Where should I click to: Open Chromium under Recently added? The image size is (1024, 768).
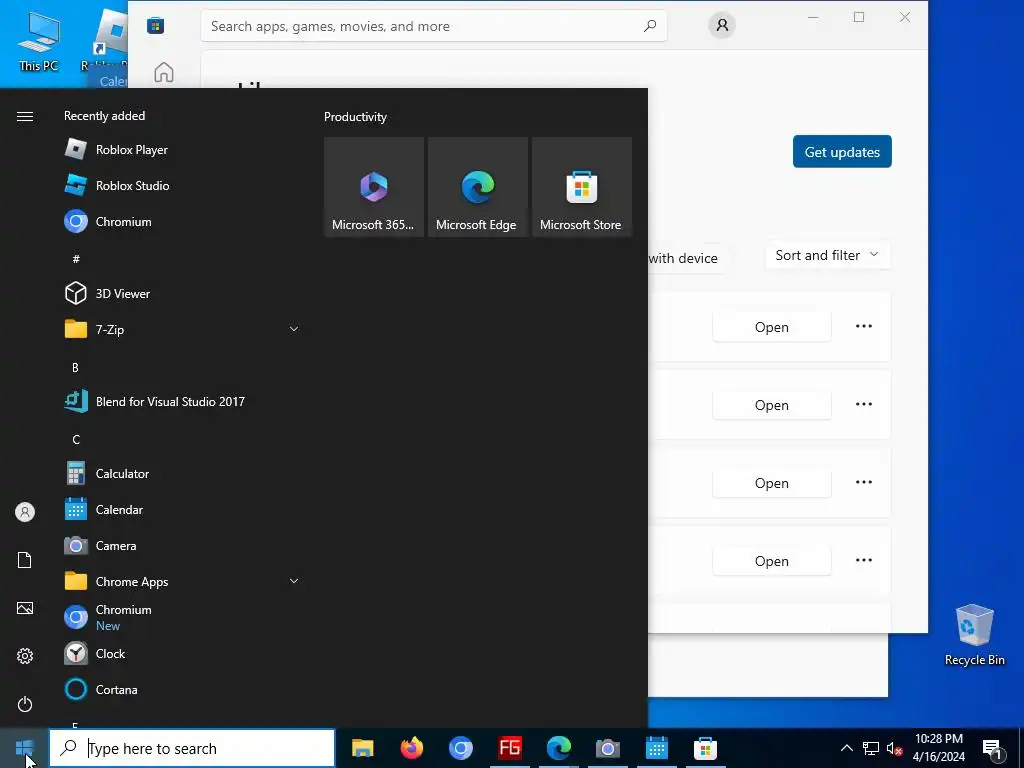pyautogui.click(x=183, y=221)
